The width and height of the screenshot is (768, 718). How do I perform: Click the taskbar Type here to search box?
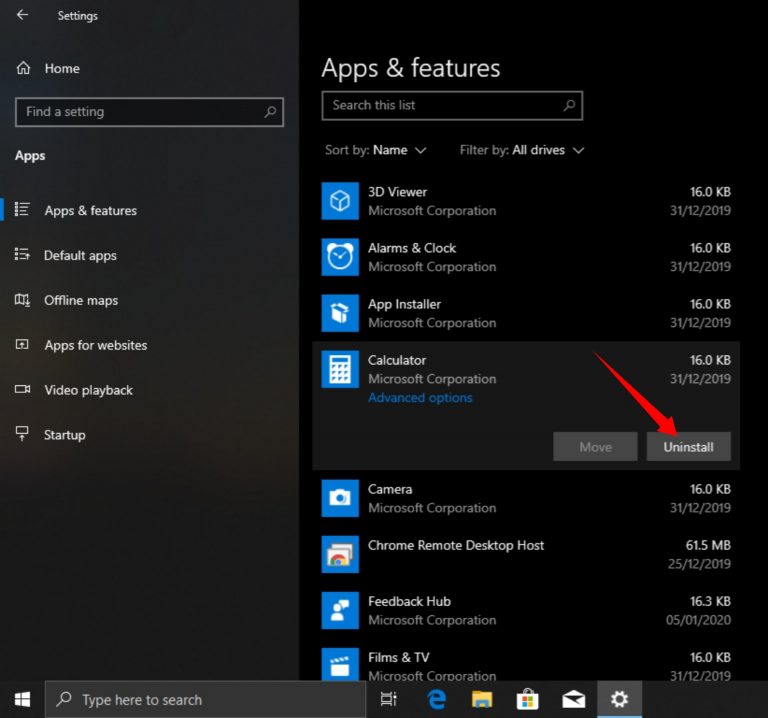point(206,699)
